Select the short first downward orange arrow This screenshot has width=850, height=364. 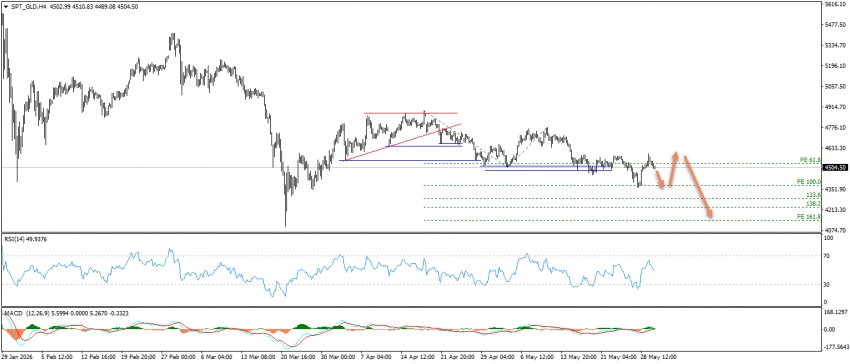tap(660, 179)
